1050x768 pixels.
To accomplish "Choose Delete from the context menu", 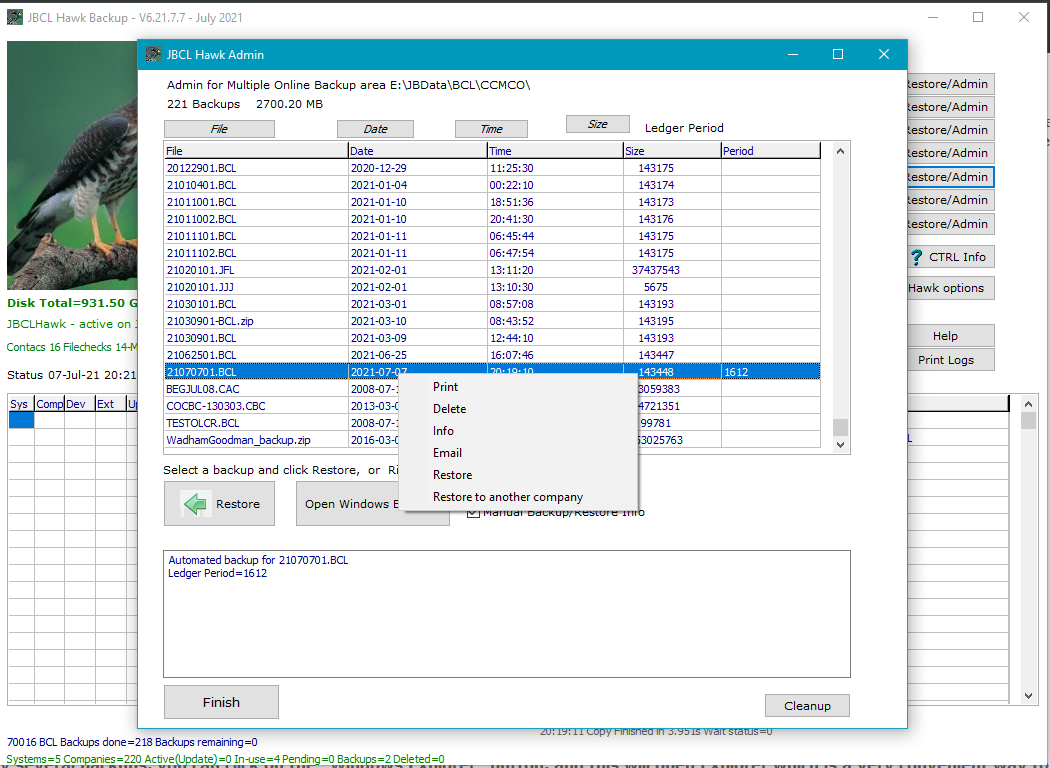I will (x=449, y=409).
